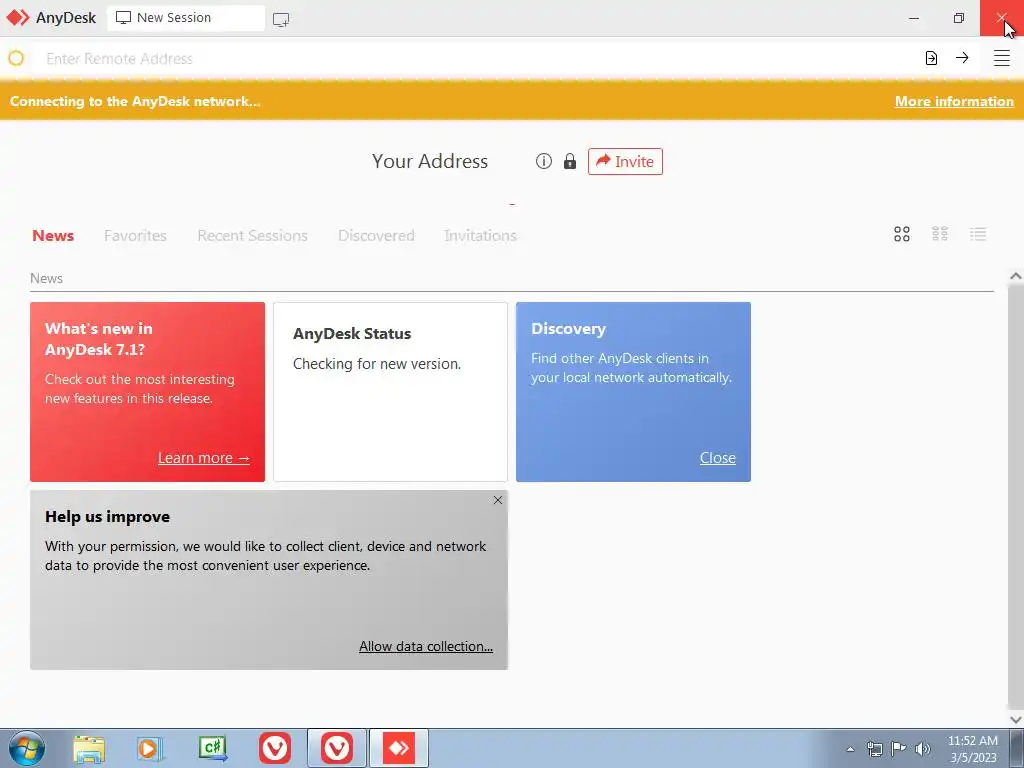Focus the Enter Remote Address field

pos(477,58)
